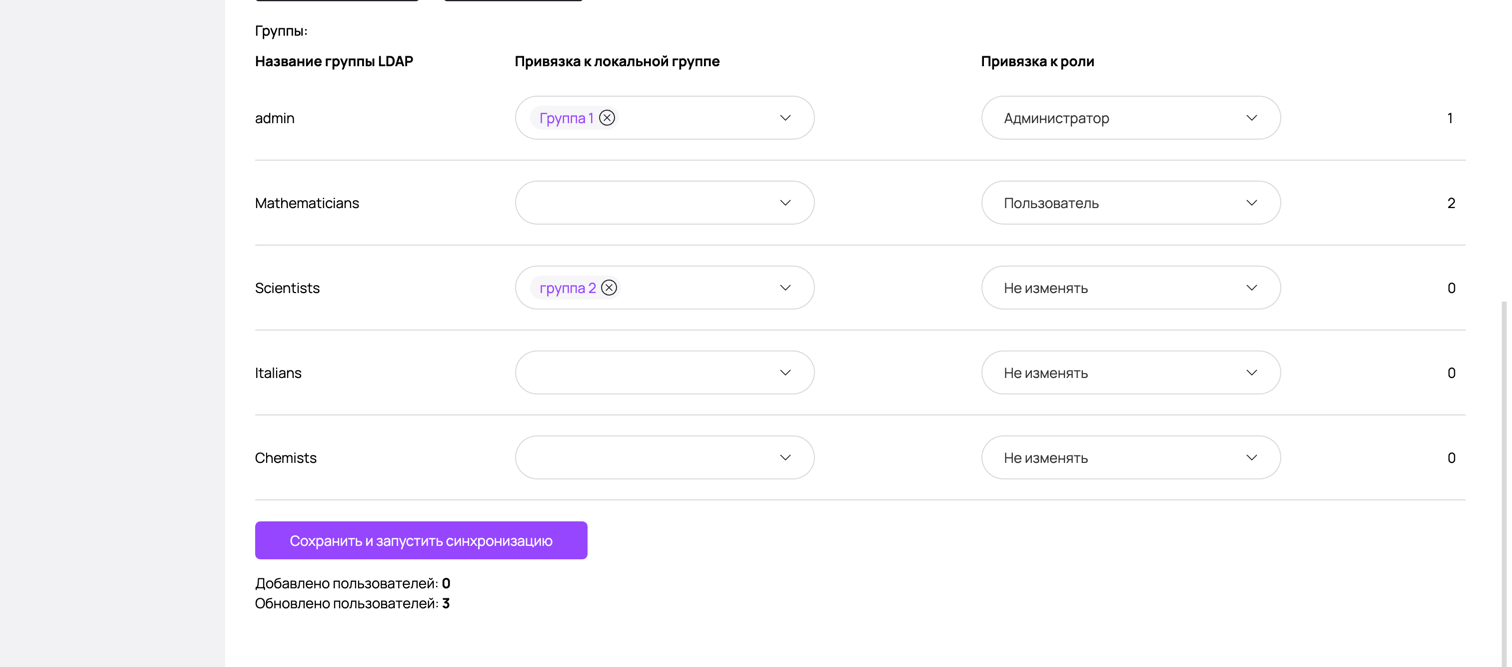Click the second underlined field above «Группы:»
This screenshot has width=1512, height=667.
tap(513, 2)
